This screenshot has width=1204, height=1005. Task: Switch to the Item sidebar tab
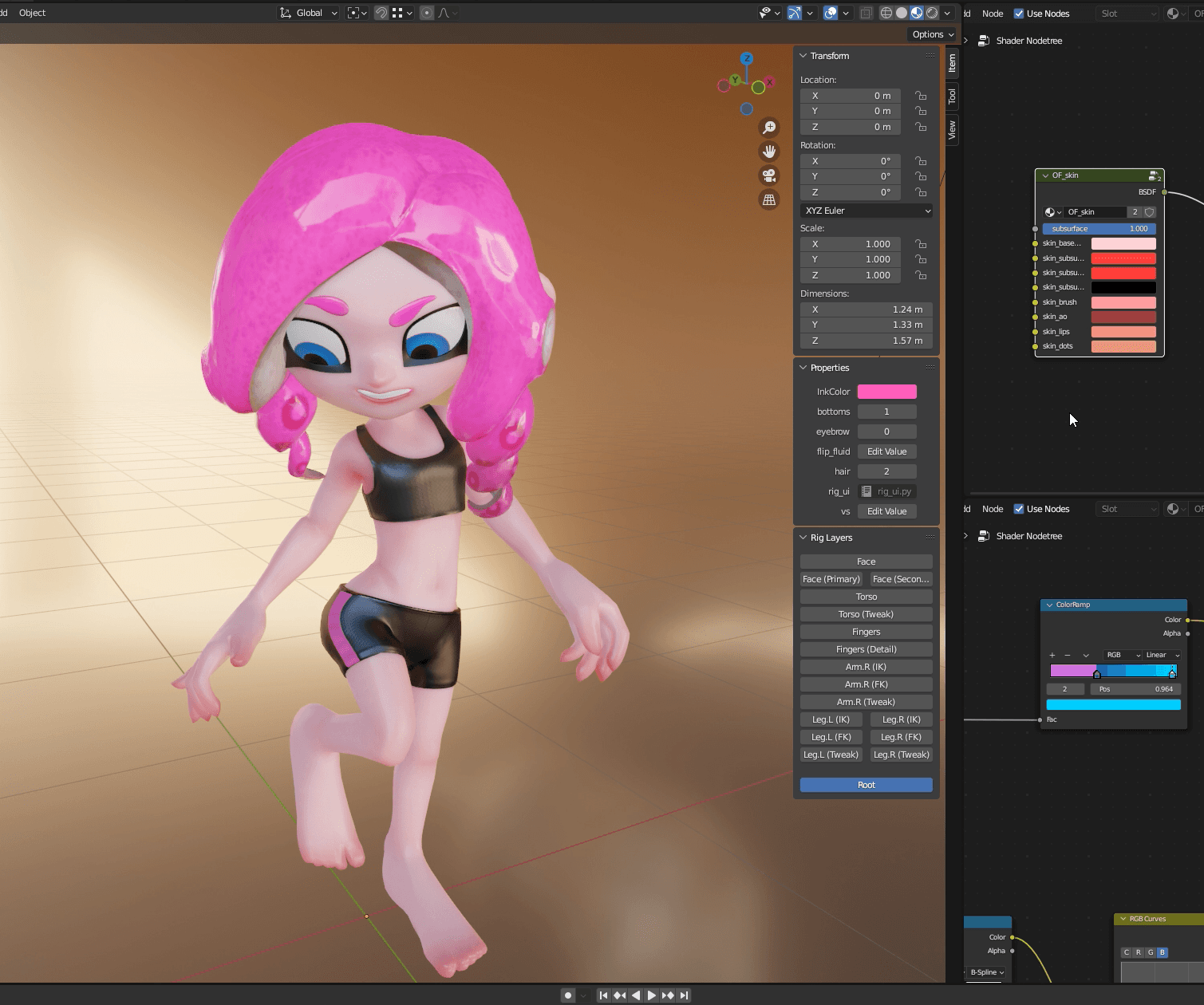(x=952, y=64)
